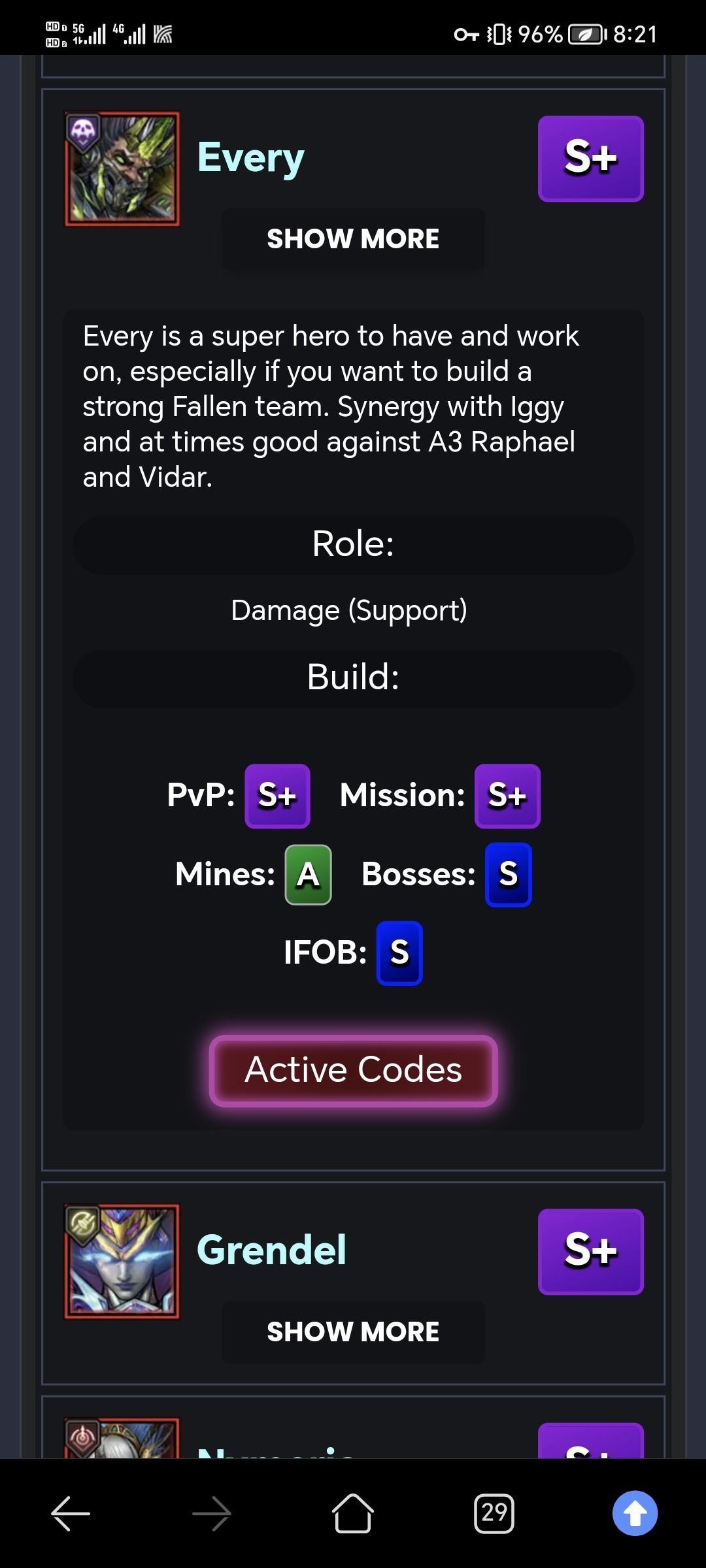This screenshot has height=1568, width=706.
Task: Tap the browser back arrow
Action: [x=71, y=1513]
